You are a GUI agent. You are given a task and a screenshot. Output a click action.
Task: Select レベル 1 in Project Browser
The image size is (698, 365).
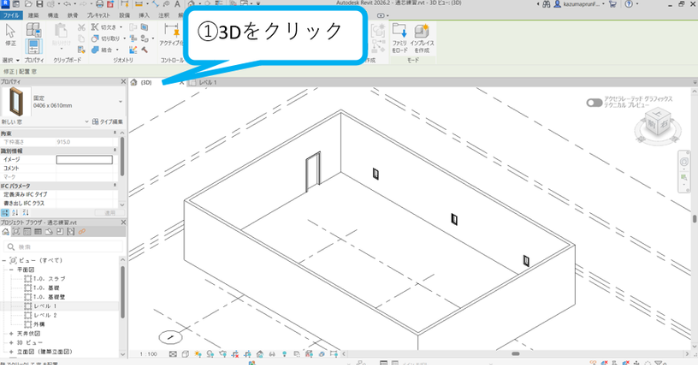[45, 306]
